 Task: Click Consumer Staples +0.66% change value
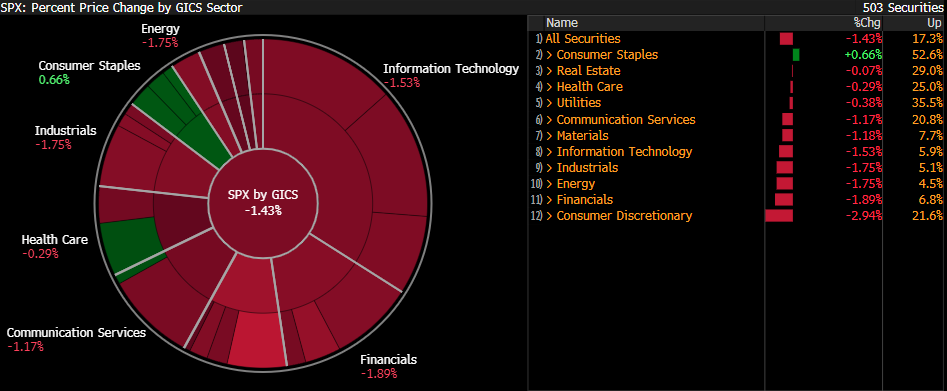(x=862, y=54)
